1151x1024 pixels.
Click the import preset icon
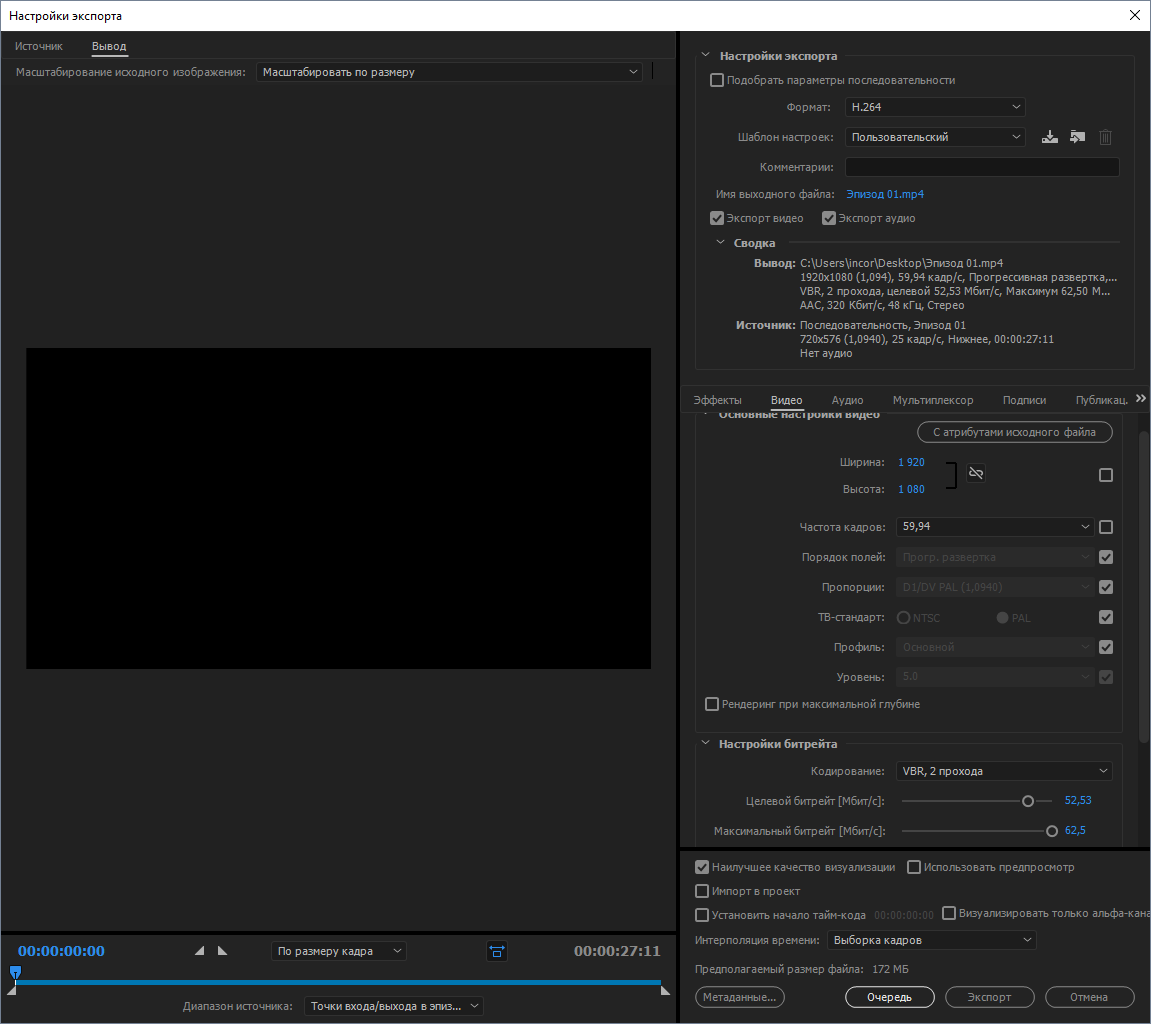pyautogui.click(x=1077, y=137)
